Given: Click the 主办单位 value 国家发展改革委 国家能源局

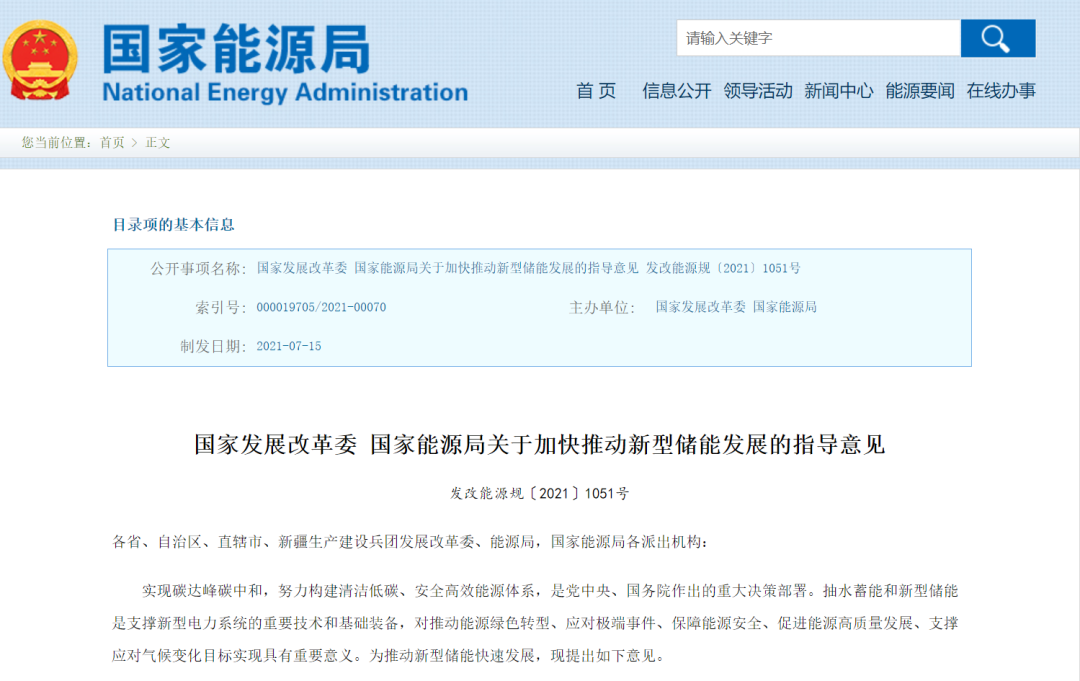Looking at the screenshot, I should coord(736,307).
